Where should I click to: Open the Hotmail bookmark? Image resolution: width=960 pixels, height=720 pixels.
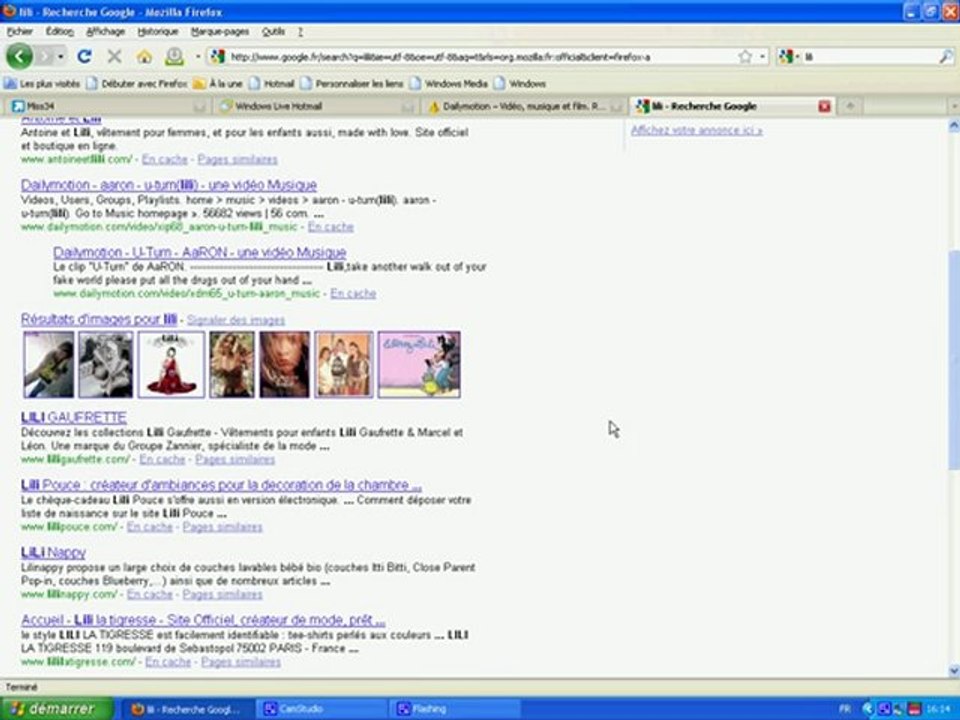pyautogui.click(x=271, y=83)
